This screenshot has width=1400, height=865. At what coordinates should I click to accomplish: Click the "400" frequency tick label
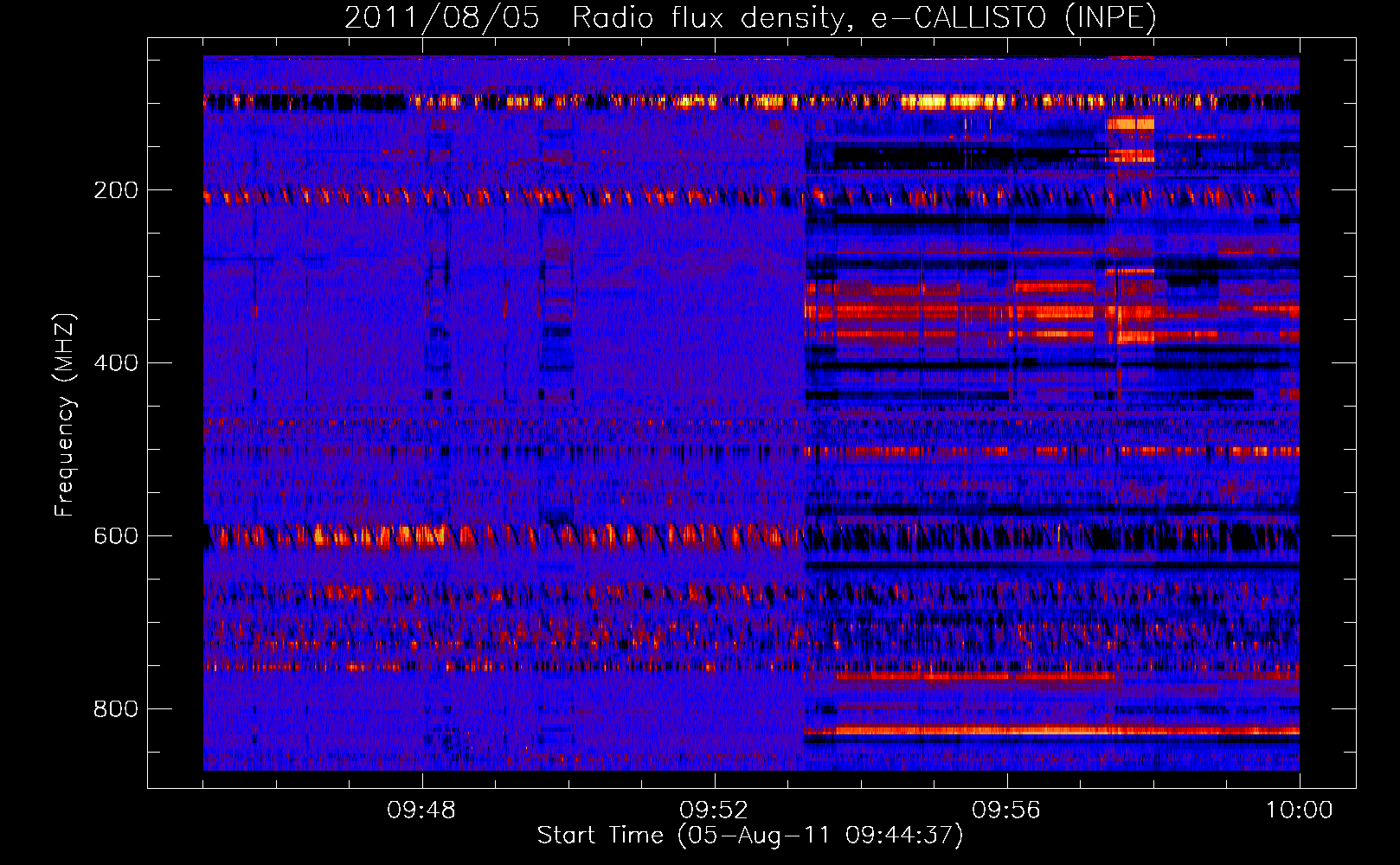(116, 363)
